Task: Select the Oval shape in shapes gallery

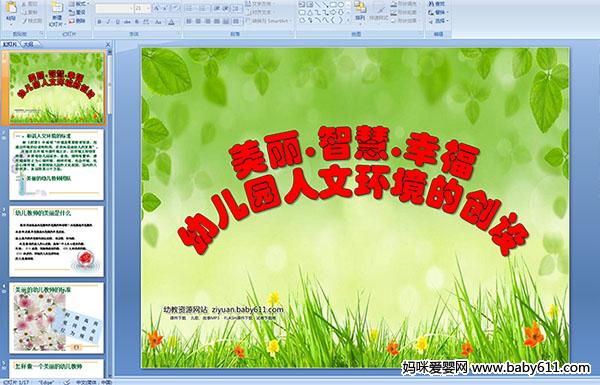Action: click(x=341, y=4)
